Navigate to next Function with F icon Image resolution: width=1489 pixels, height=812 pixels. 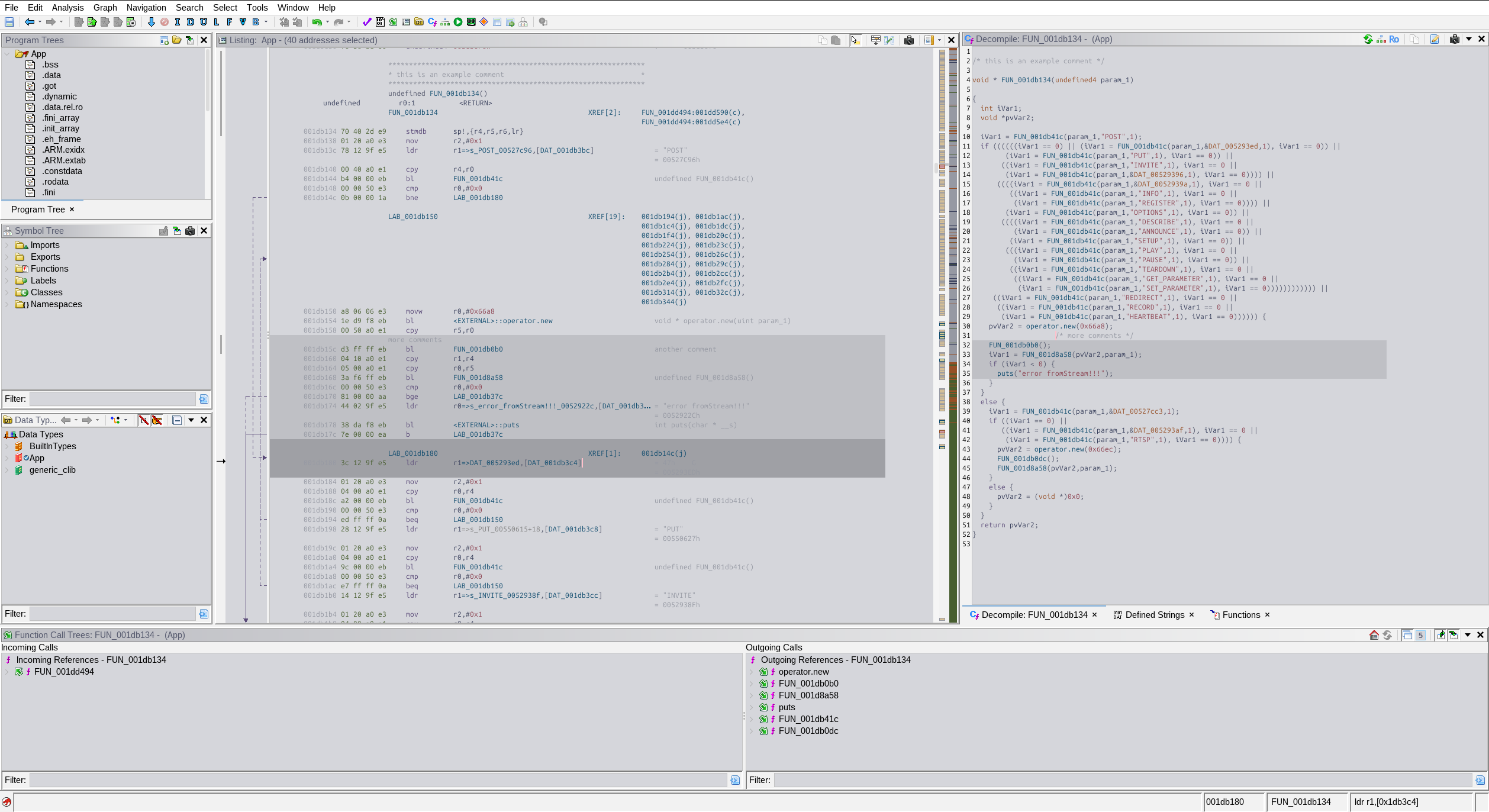[230, 22]
